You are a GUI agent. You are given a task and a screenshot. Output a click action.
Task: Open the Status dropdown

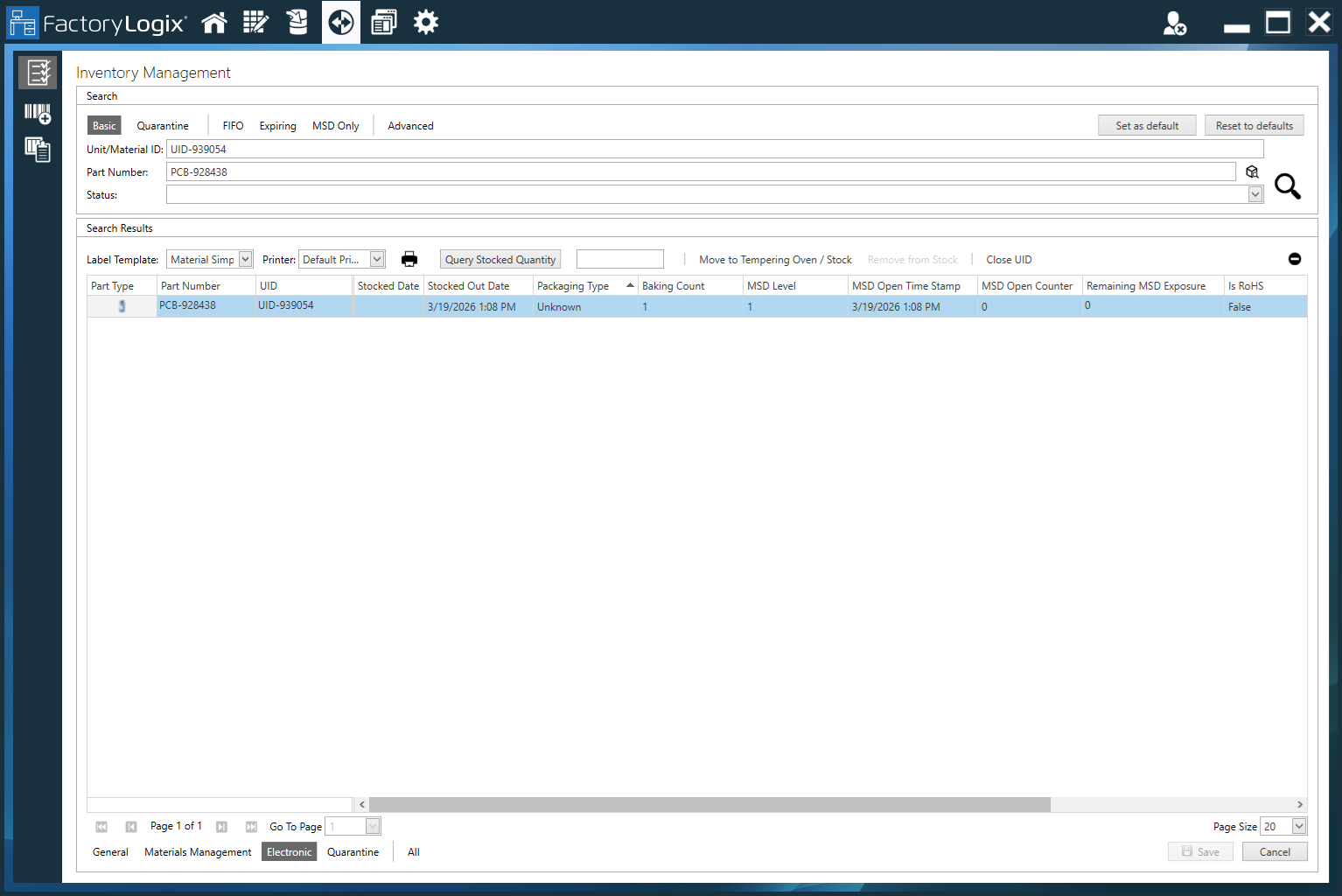click(1255, 193)
